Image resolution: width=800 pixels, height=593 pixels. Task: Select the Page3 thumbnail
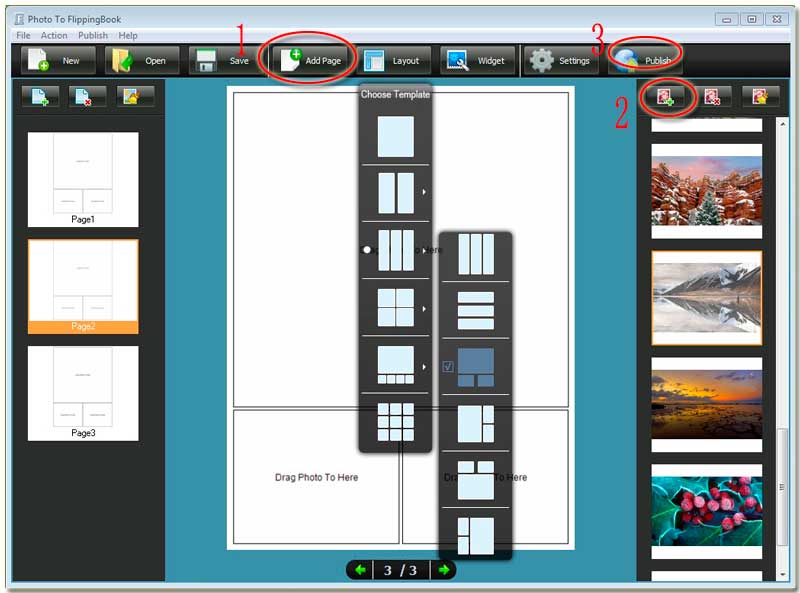pos(83,393)
